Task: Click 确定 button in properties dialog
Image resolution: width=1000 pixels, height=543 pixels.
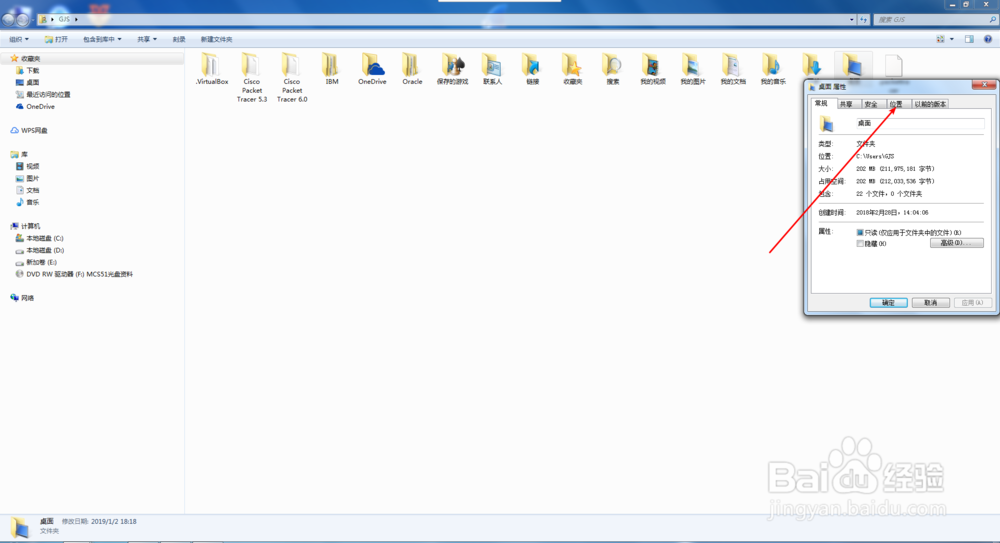Action: 888,302
